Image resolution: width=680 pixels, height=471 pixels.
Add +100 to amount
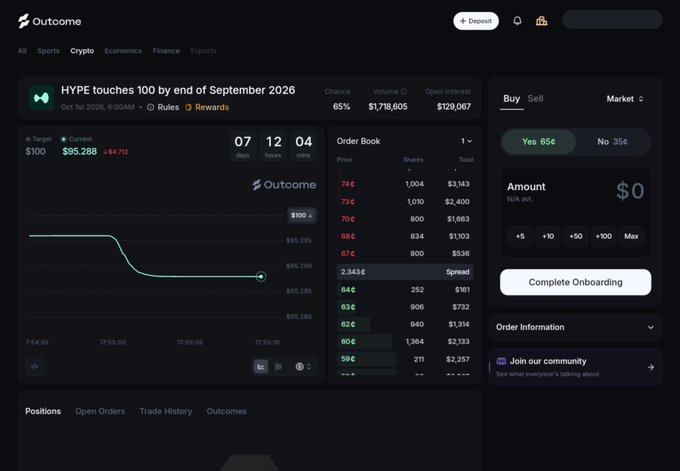click(603, 236)
